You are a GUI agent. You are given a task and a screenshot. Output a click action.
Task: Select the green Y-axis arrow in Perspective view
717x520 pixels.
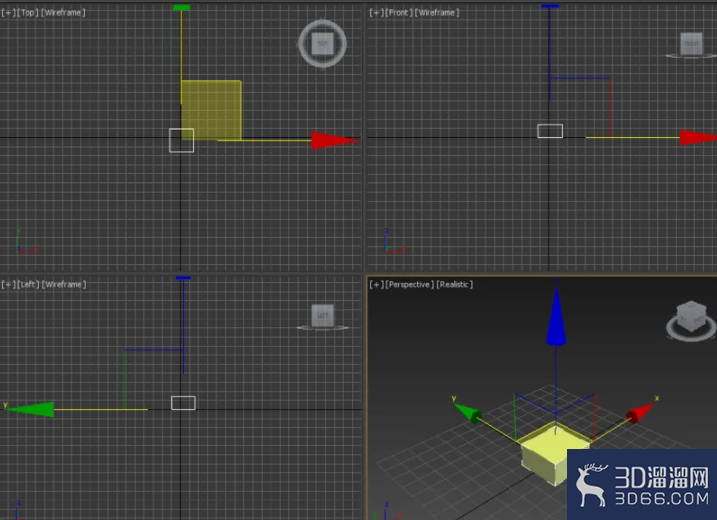point(467,413)
